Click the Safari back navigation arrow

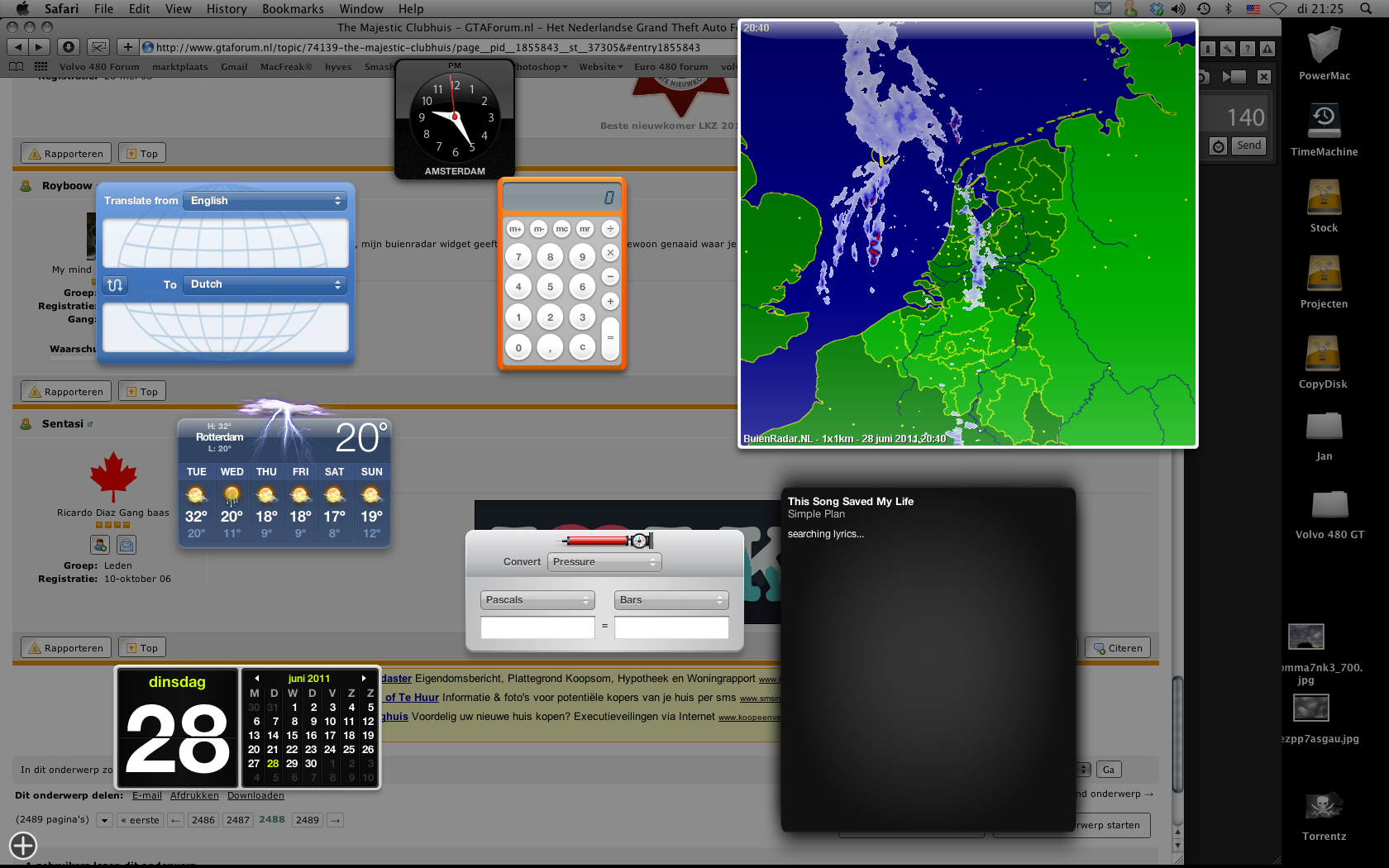18,47
